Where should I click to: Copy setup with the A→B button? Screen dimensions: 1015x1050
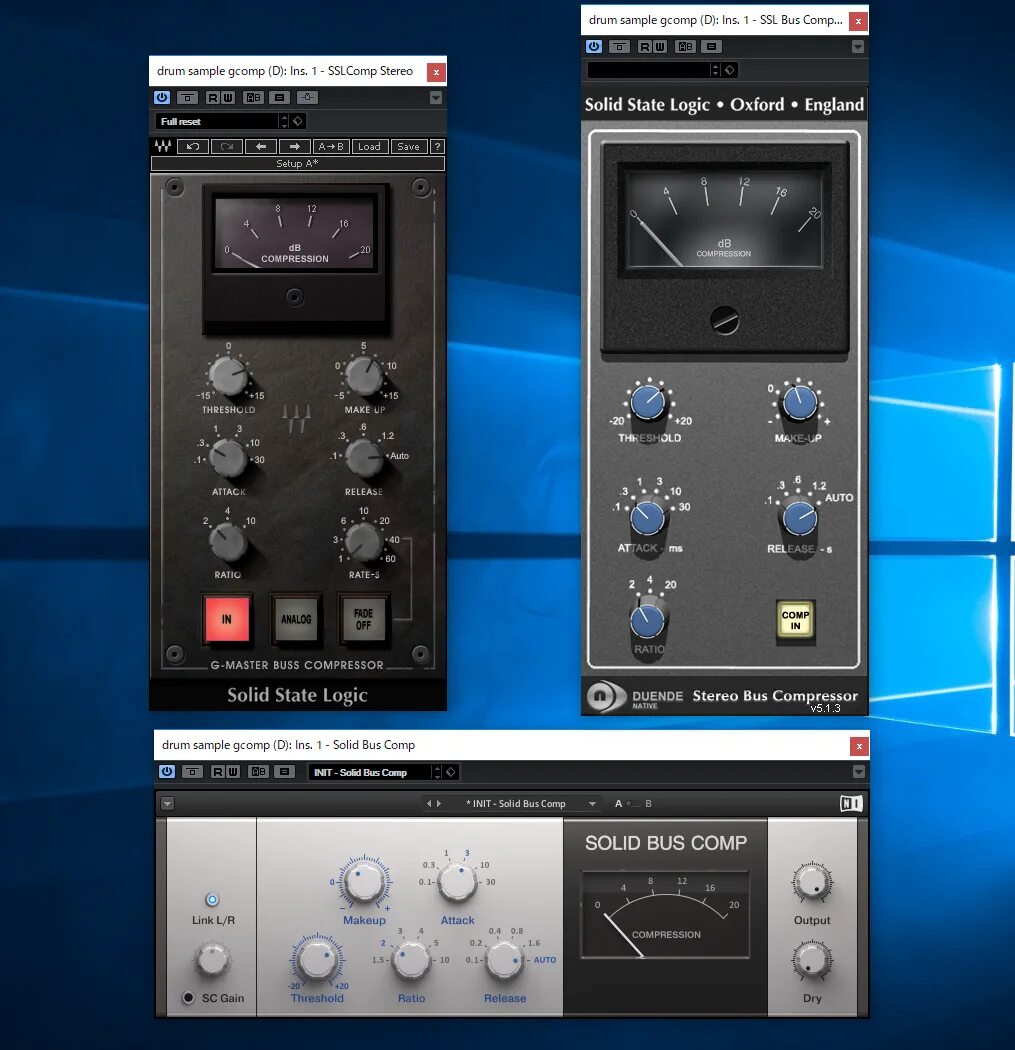[331, 147]
